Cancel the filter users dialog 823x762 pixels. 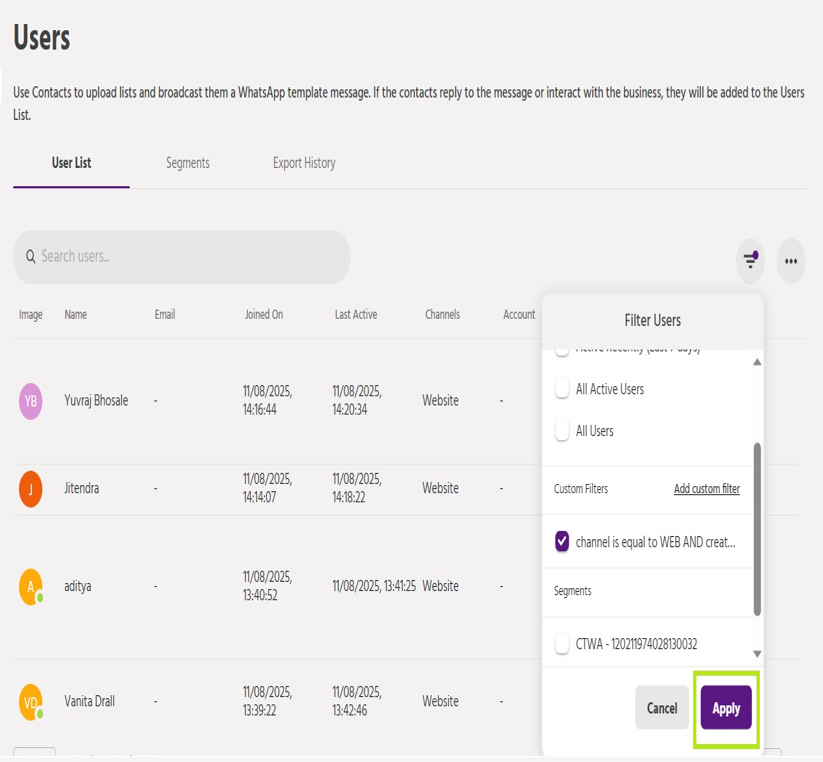pos(661,708)
